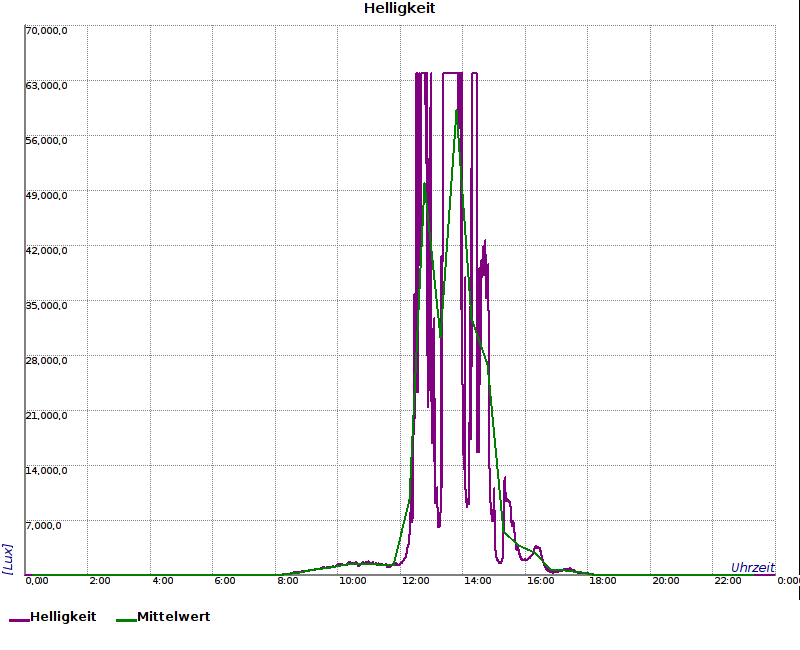
Task: Click the 63,000,0 y-axis value label
Action: click(46, 85)
